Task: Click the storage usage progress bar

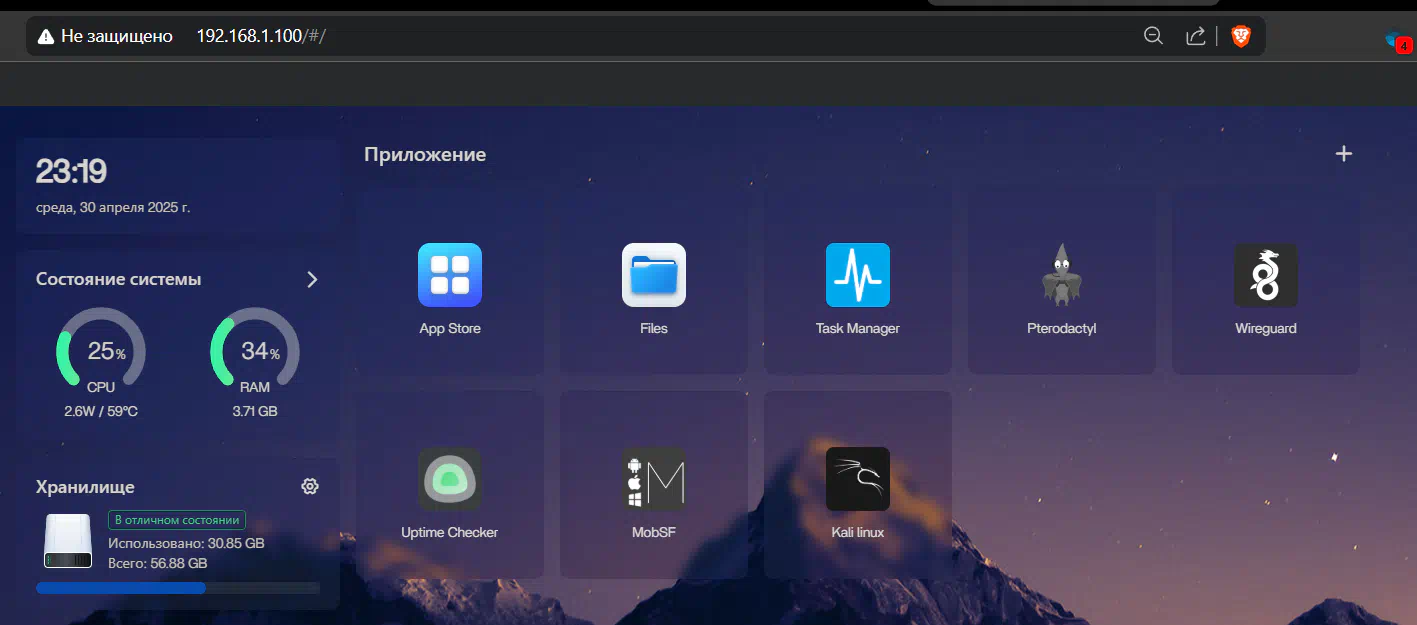Action: pyautogui.click(x=178, y=588)
